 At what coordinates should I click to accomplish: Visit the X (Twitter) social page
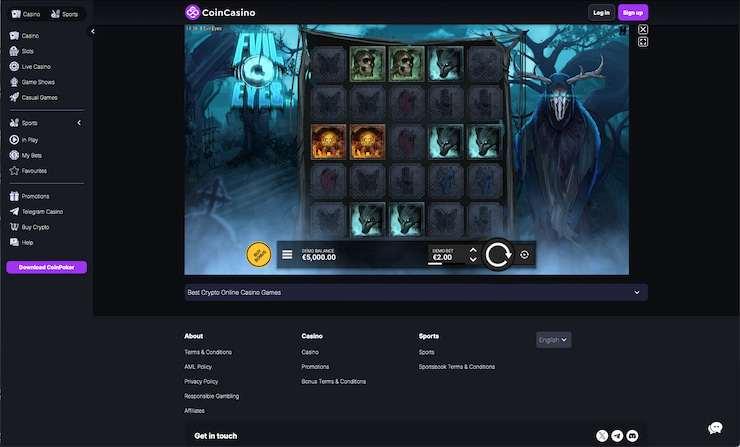(x=602, y=436)
